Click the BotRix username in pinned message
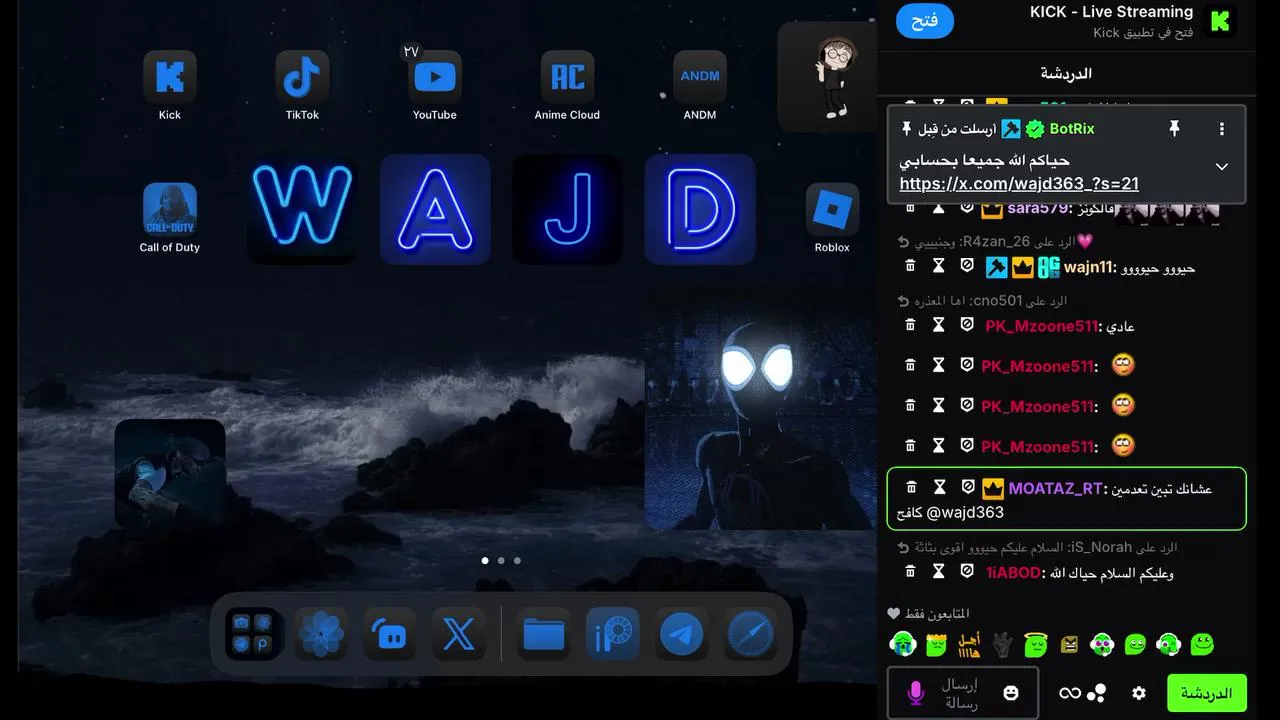The image size is (1280, 720). (x=1072, y=129)
